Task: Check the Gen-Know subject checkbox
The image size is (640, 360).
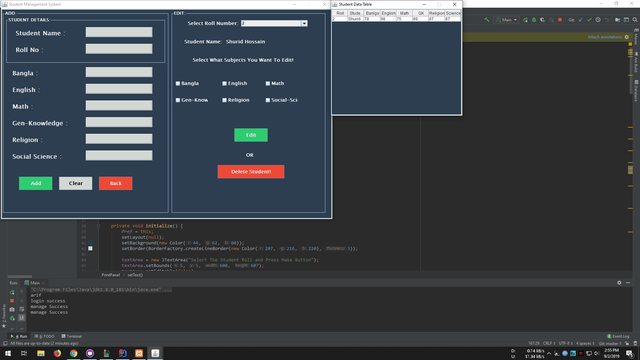Action: 178,100
